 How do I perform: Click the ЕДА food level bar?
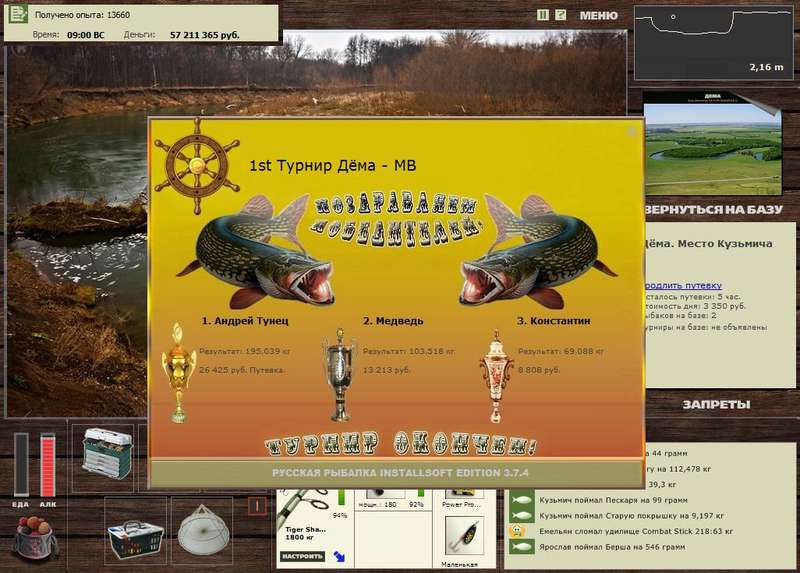point(21,464)
